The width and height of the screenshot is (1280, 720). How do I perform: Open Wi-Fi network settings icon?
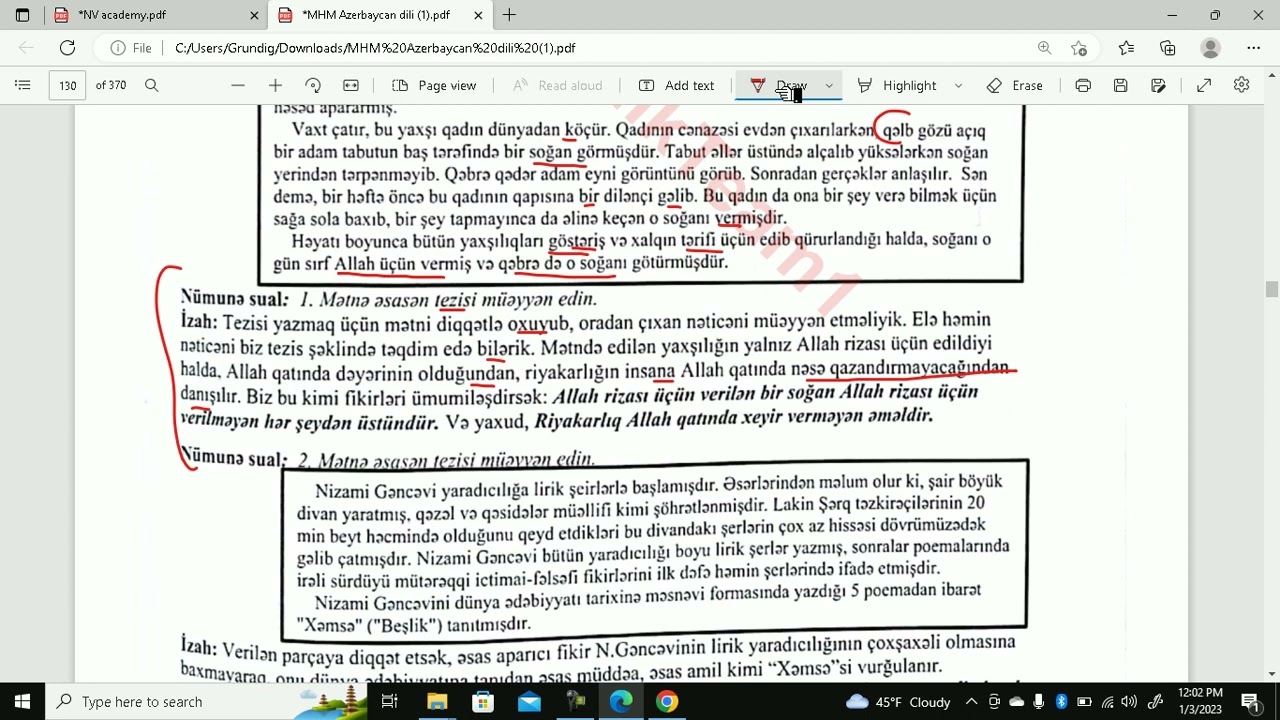pos(1107,702)
